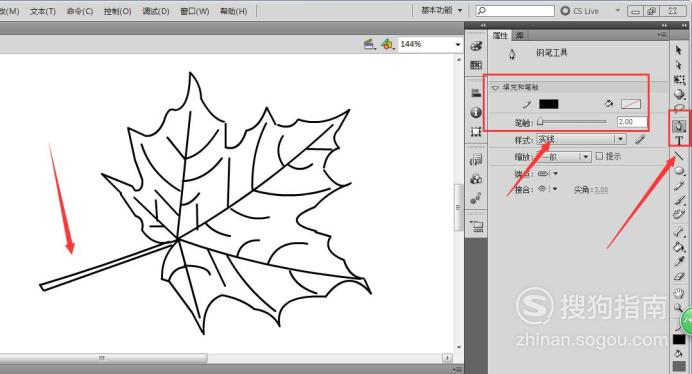
Task: Open the Code Snippets panel icon
Action: 476,159
